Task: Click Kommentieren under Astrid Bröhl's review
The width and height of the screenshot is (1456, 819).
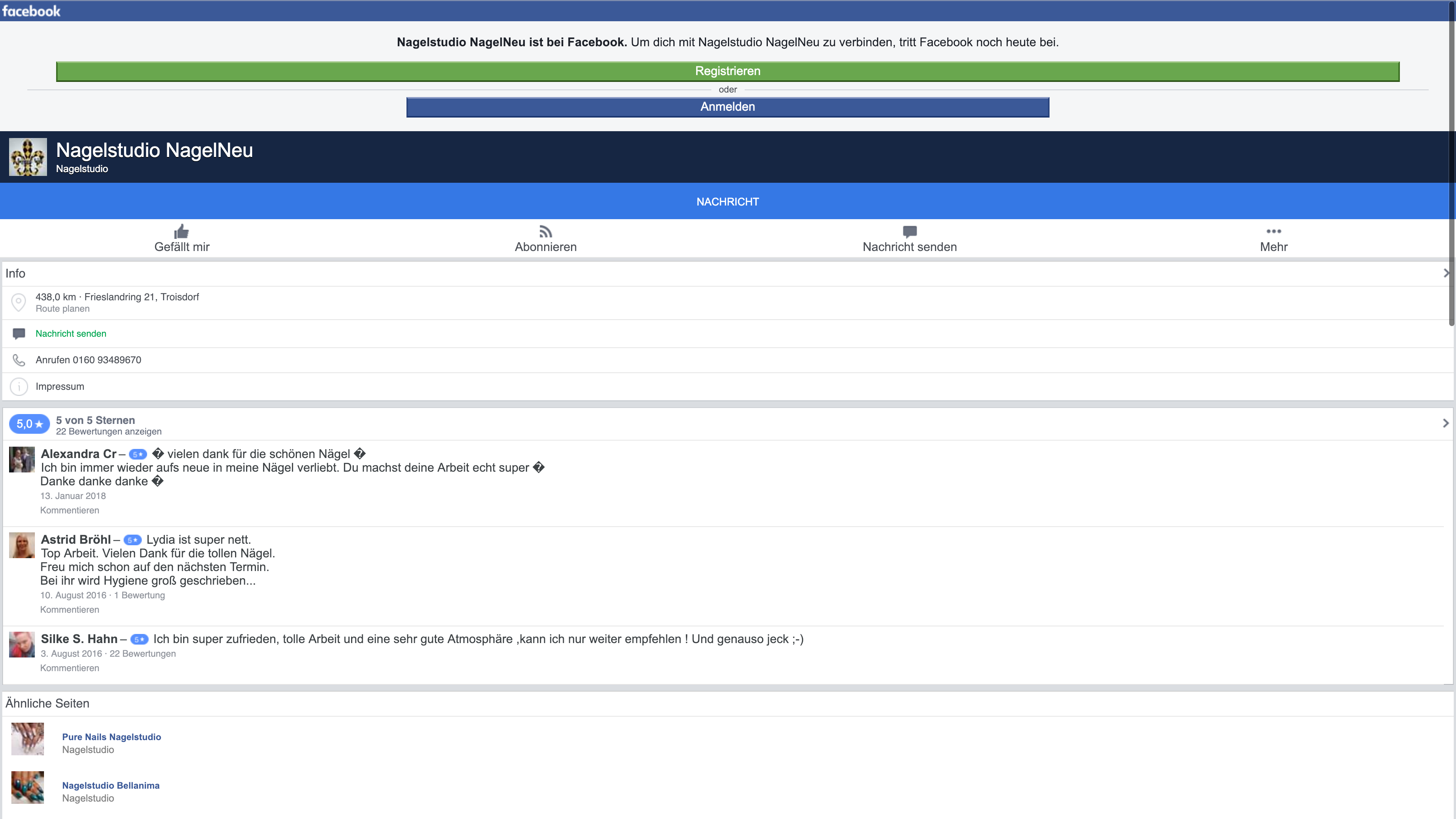Action: point(69,610)
